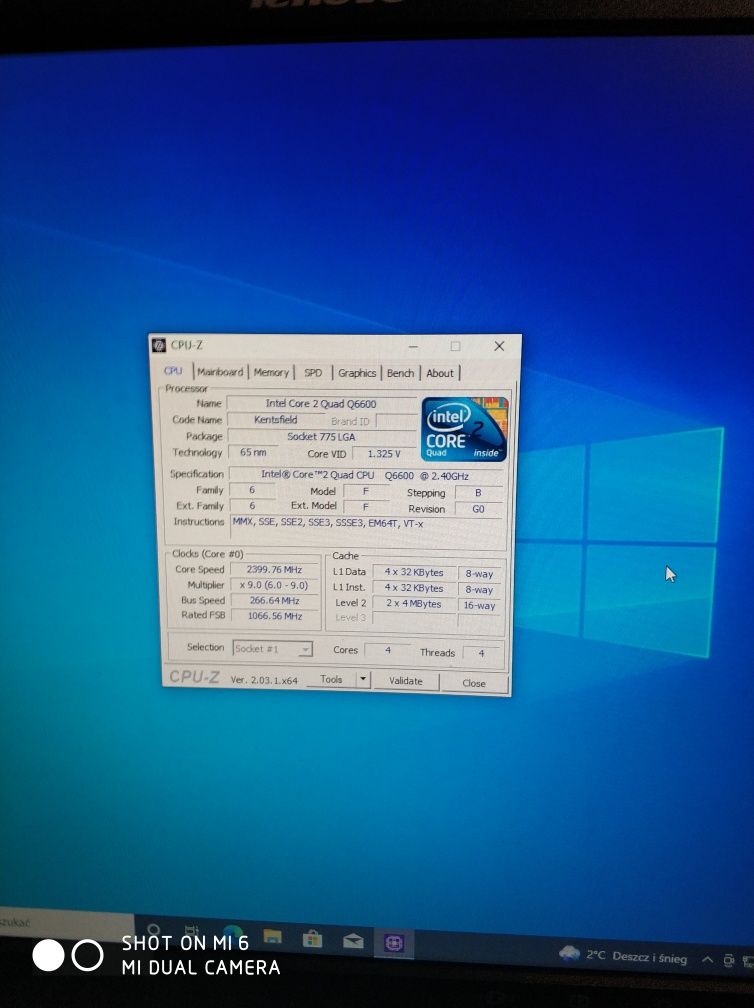Click the specification field showing '@ 2.40GHz'
The width and height of the screenshot is (754, 1008).
tap(366, 475)
